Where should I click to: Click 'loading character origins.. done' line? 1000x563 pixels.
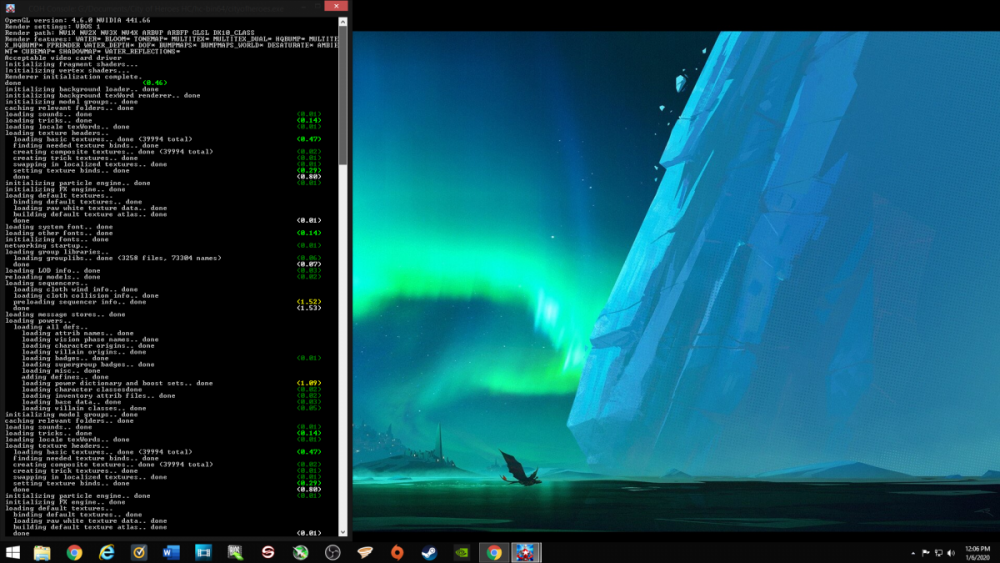pos(88,346)
